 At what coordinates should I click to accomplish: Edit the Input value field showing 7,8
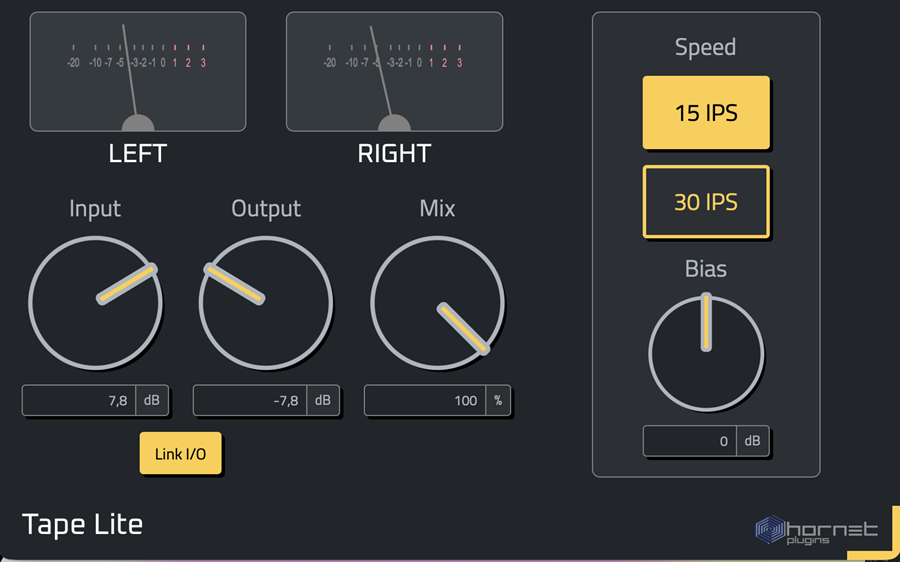click(79, 400)
